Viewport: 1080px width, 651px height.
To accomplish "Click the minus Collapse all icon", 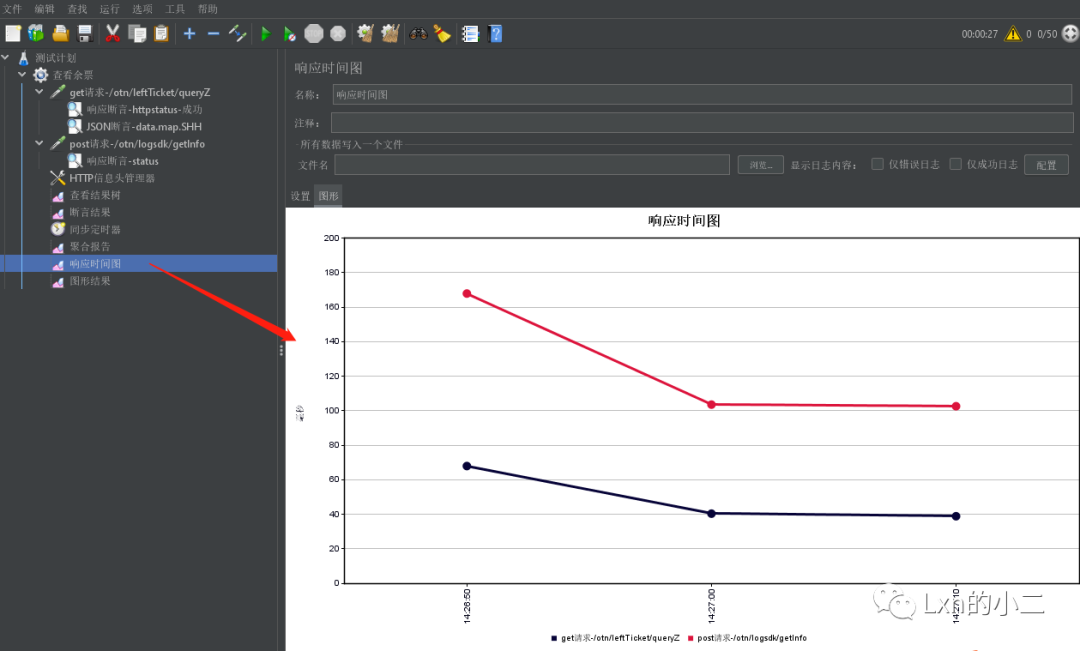I will pos(214,33).
